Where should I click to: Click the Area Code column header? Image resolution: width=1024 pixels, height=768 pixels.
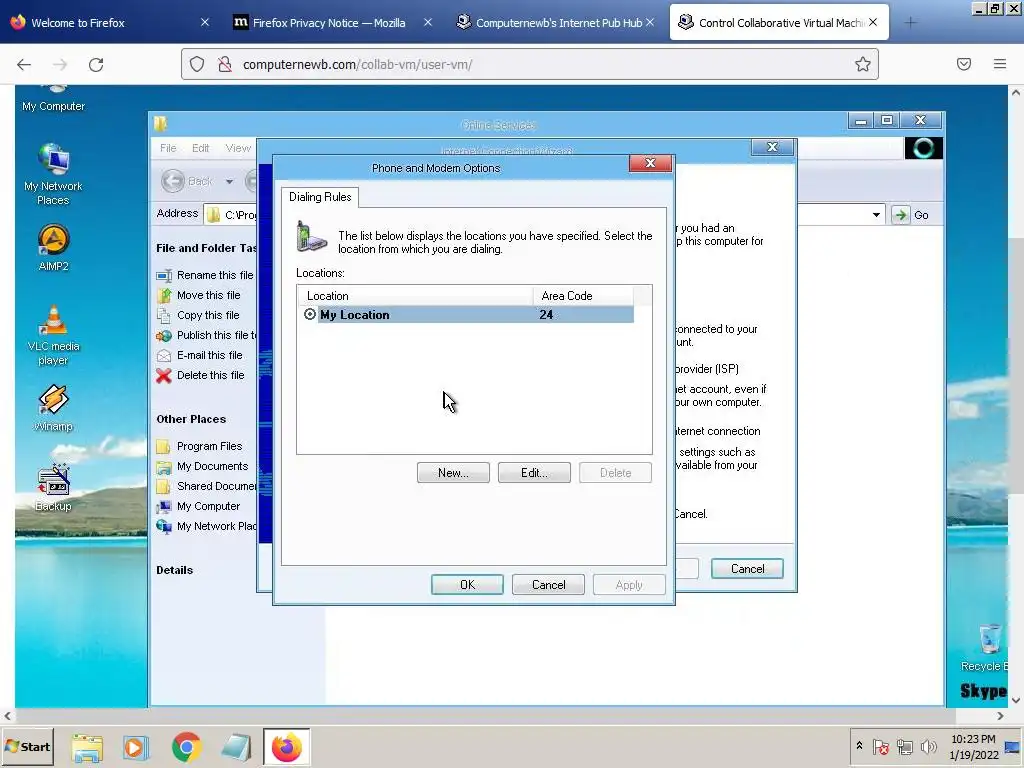(583, 296)
